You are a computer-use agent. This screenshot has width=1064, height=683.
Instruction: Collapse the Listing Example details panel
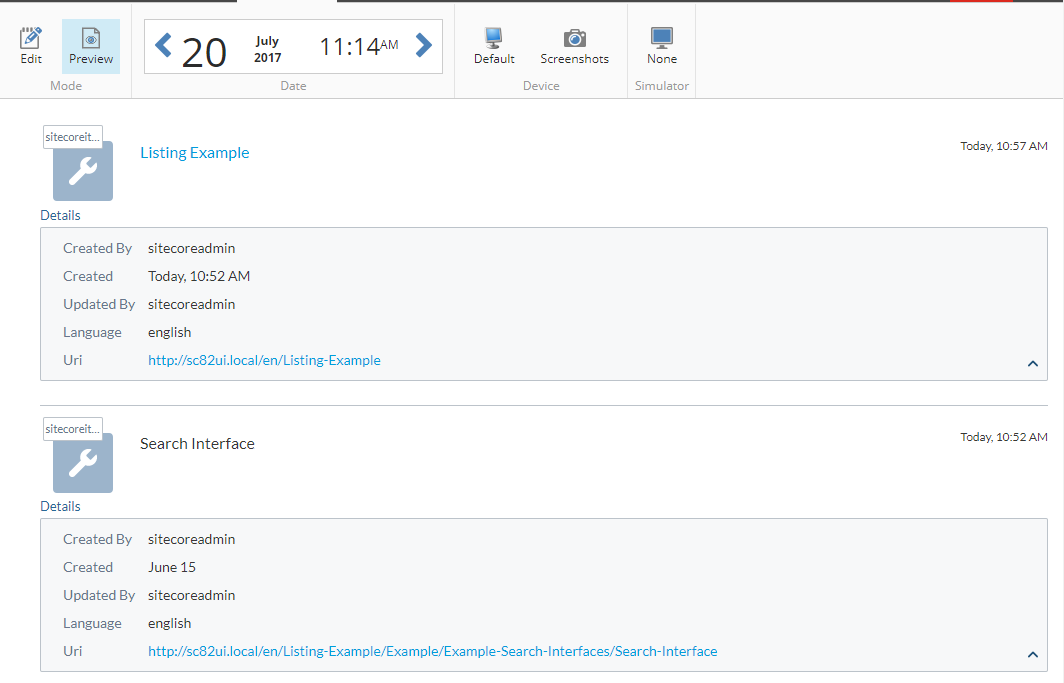point(1032,363)
